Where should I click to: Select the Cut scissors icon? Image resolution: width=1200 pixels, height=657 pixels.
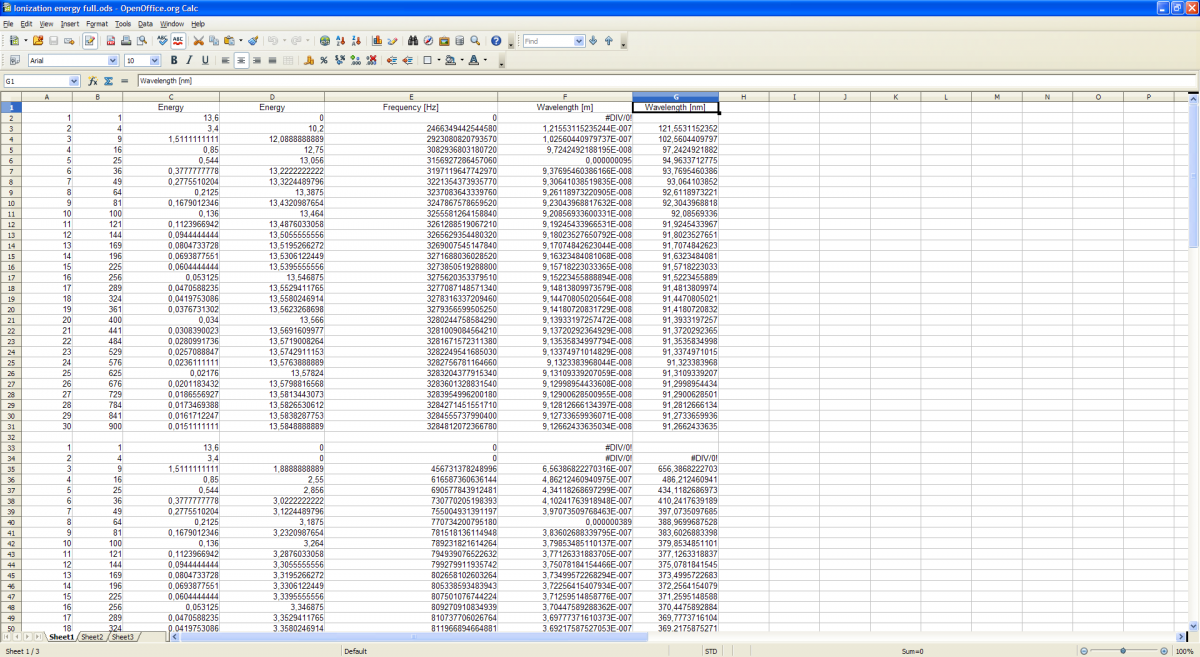198,41
